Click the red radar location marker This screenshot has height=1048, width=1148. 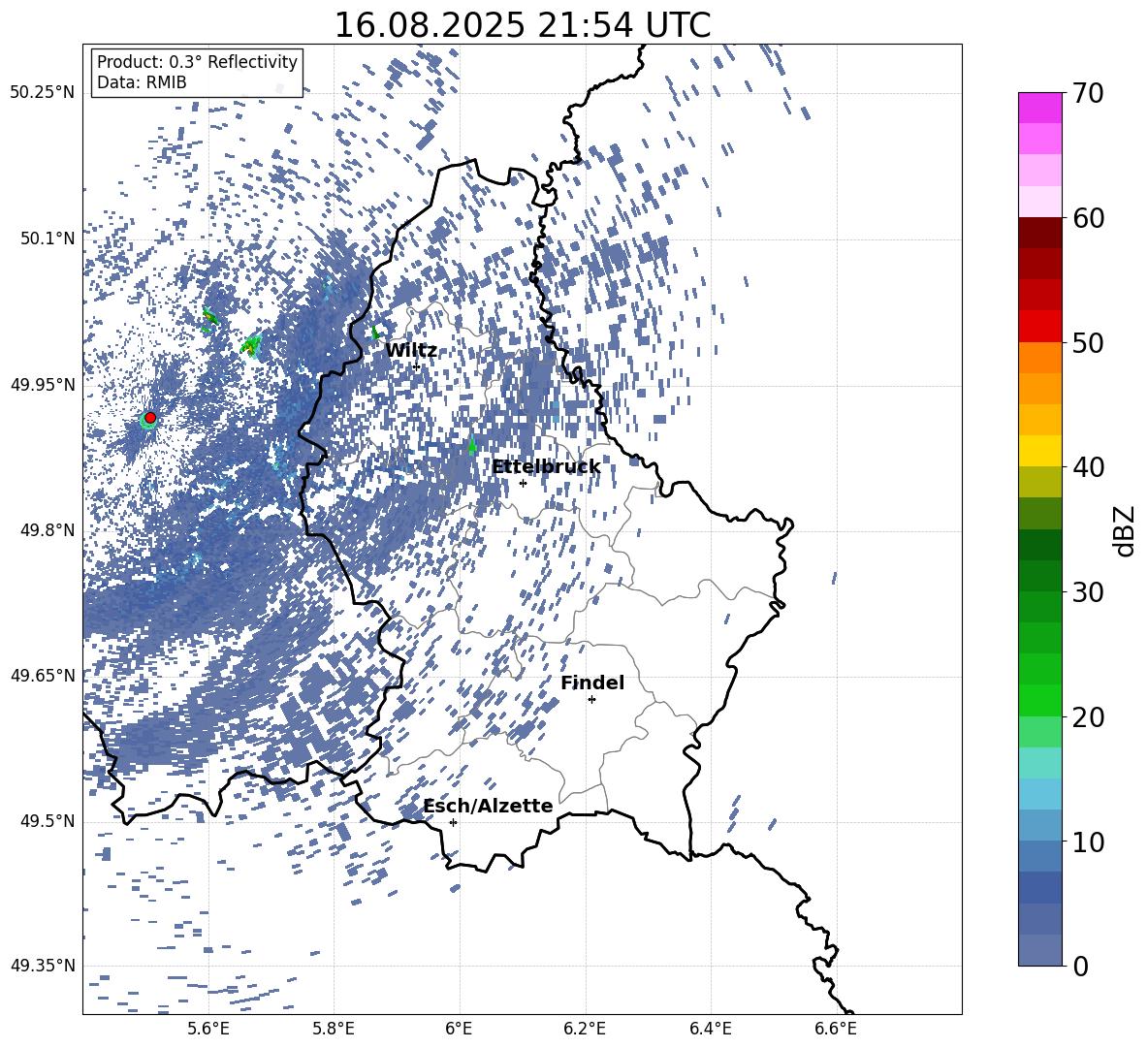click(x=150, y=418)
